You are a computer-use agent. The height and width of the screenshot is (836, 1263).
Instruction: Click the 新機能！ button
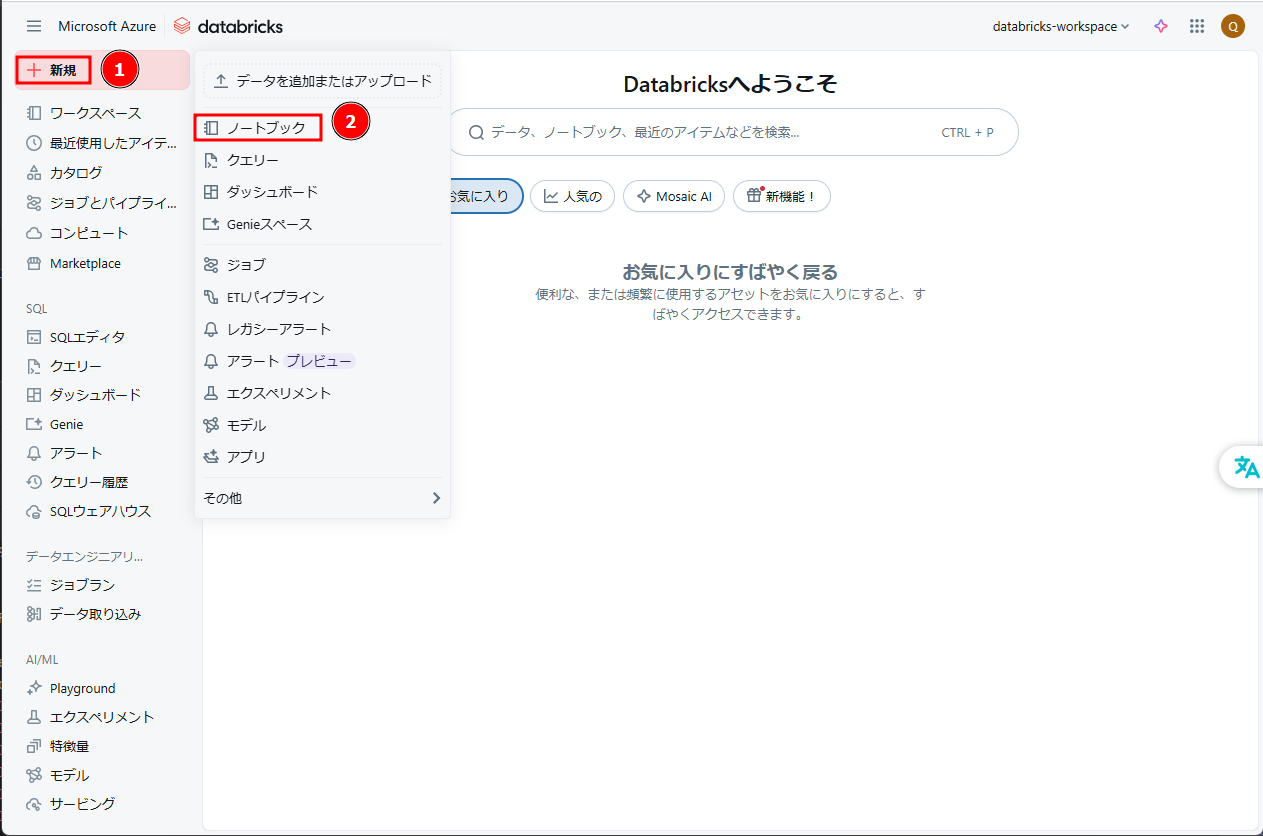[x=781, y=196]
